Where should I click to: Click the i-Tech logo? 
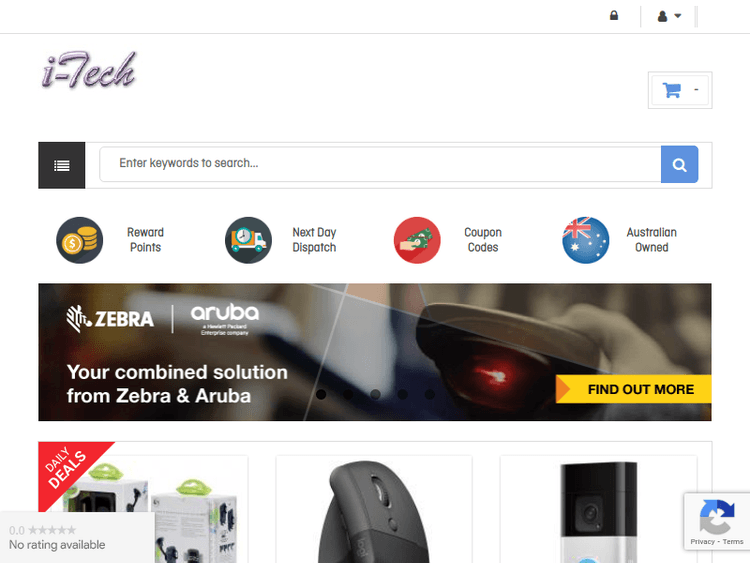coord(89,70)
